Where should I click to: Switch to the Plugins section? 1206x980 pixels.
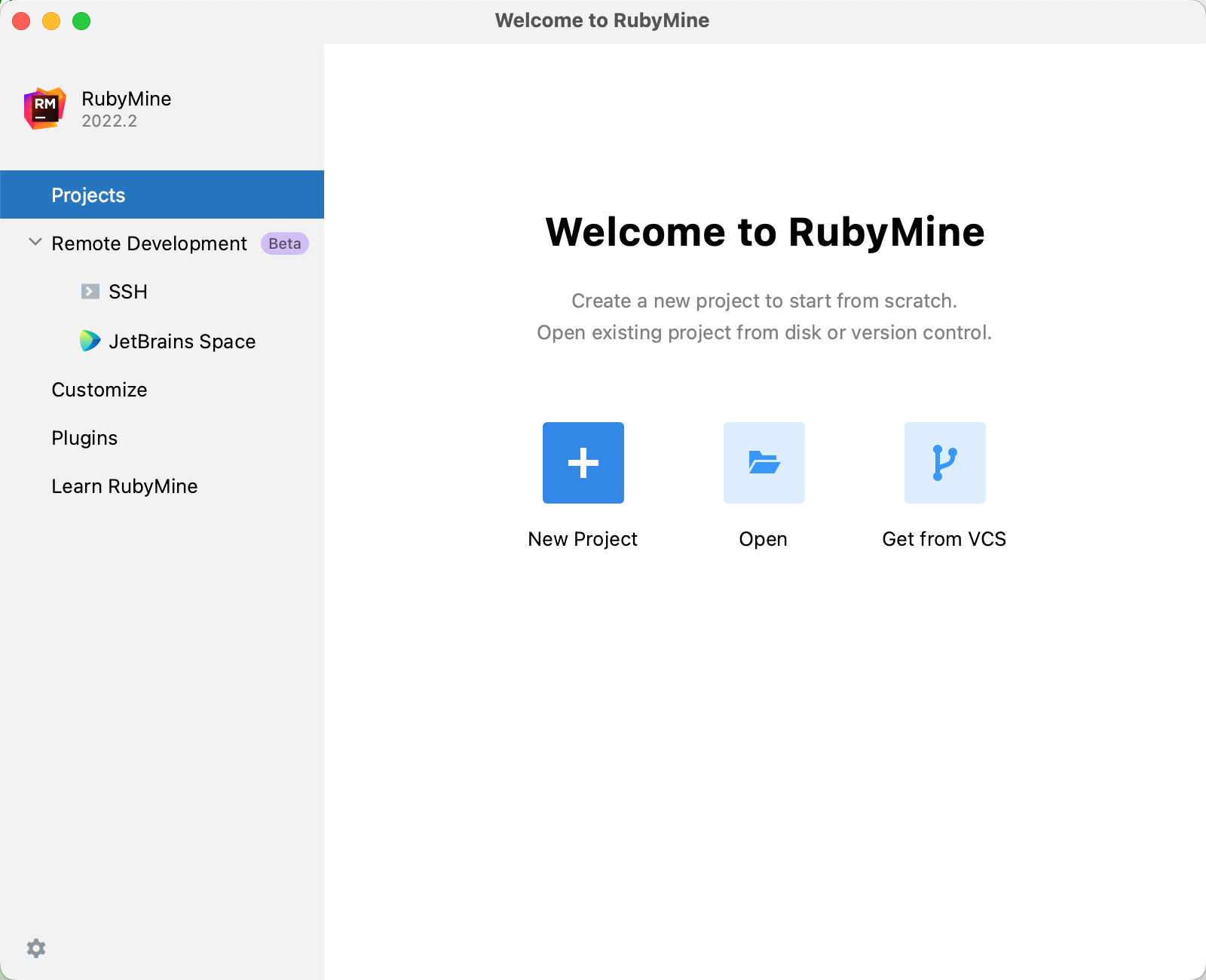[x=84, y=437]
